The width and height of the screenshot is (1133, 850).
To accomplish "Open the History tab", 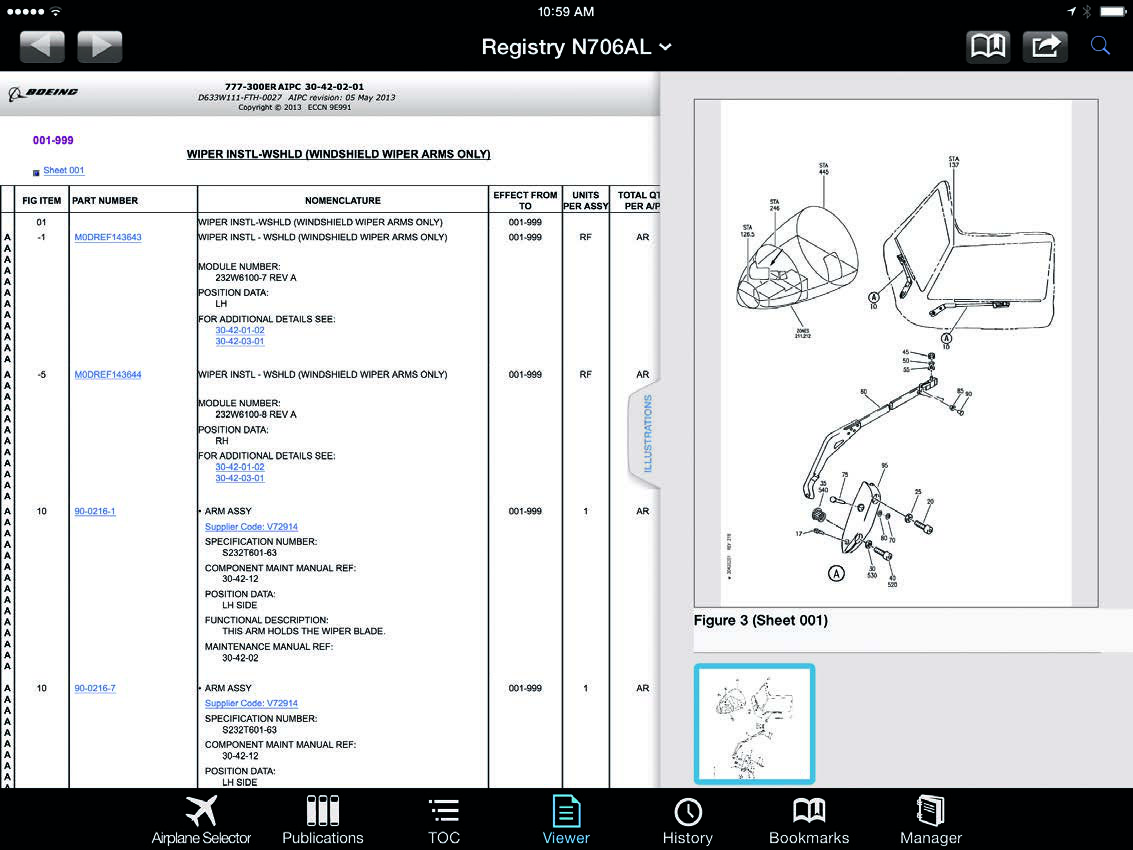I will tap(687, 820).
